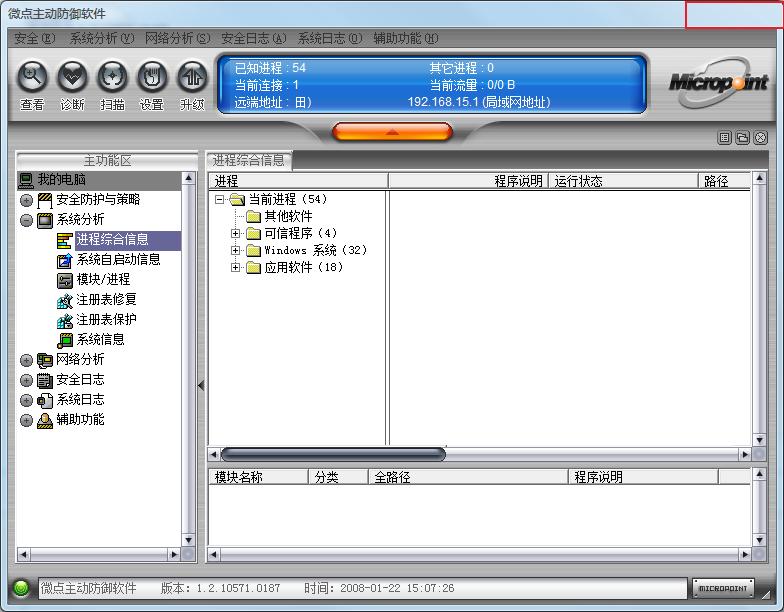
Task: Expand the 系统日志 sidebar node
Action: point(26,400)
